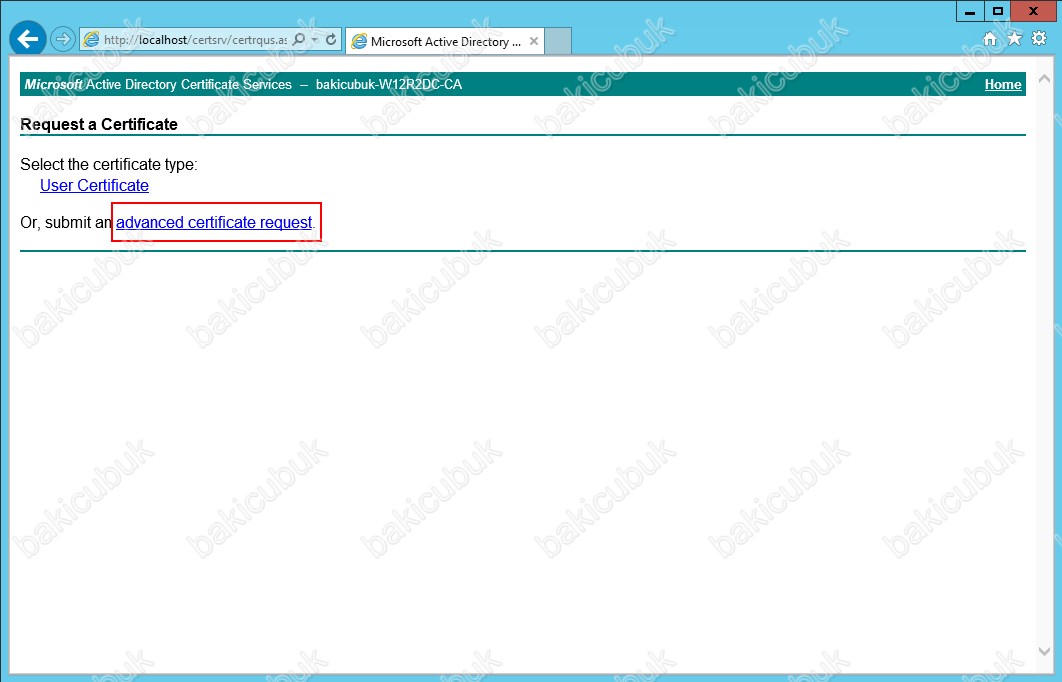Close the Internet Explorer window
This screenshot has height=682, width=1062.
click(1033, 12)
